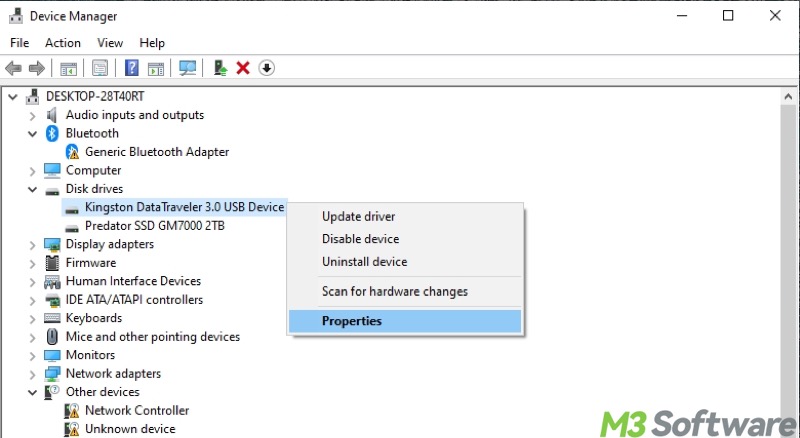Click the Display adapters icon

tap(52, 244)
